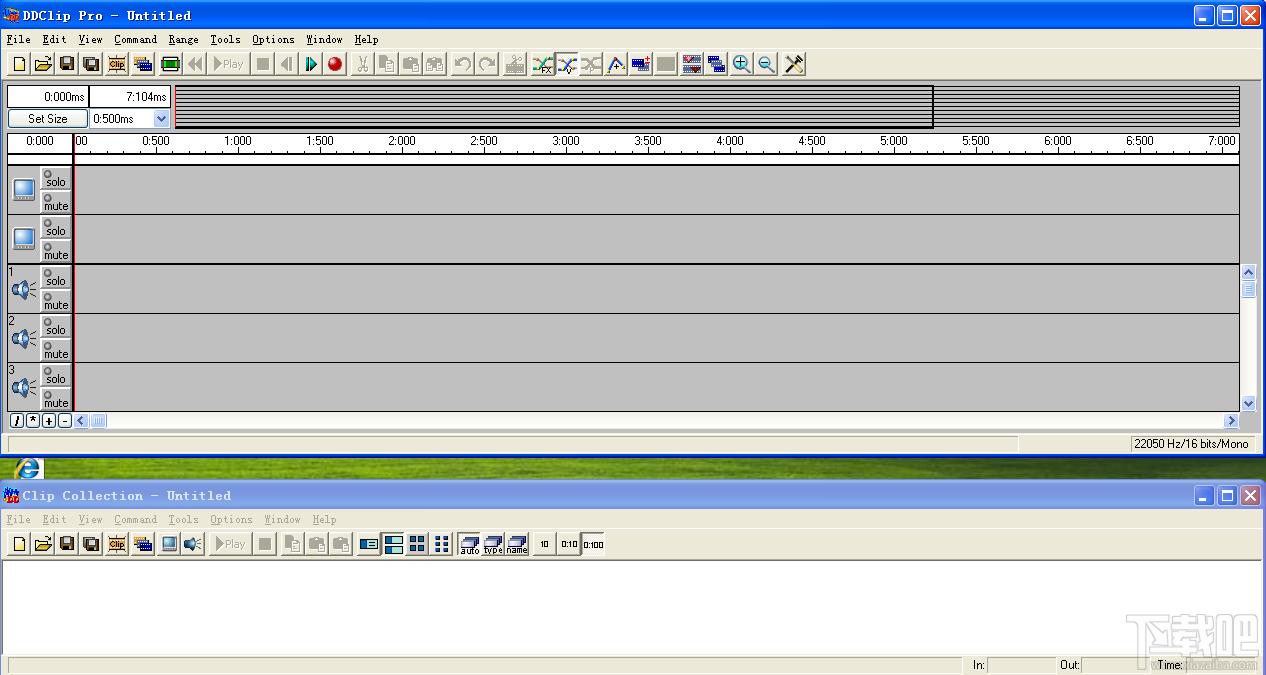Click vertical scrollbar down arrow of tracks
The image size is (1266, 675).
pyautogui.click(x=1248, y=404)
